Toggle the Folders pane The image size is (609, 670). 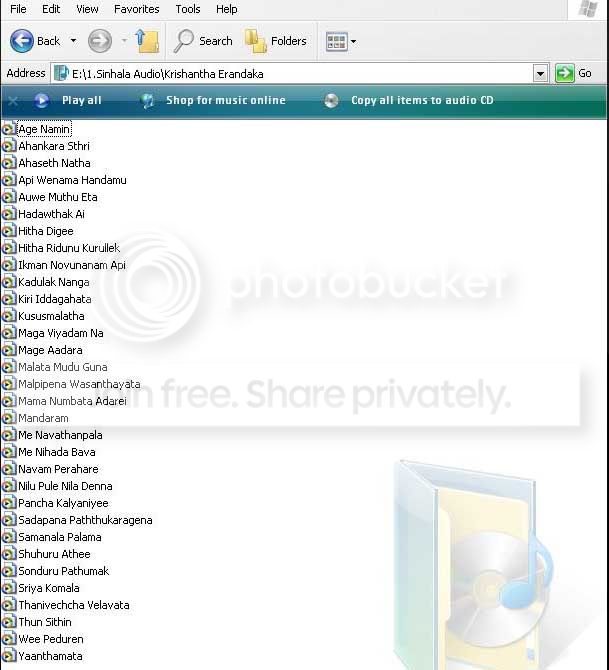tap(276, 41)
